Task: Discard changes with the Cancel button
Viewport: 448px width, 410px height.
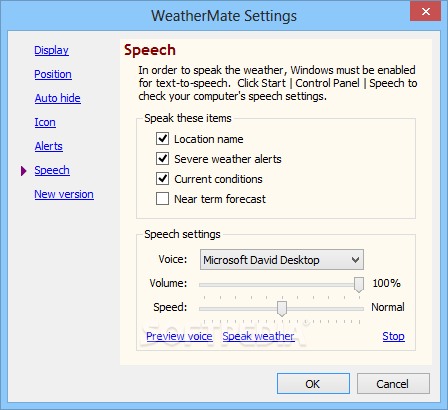Action: coord(393,384)
